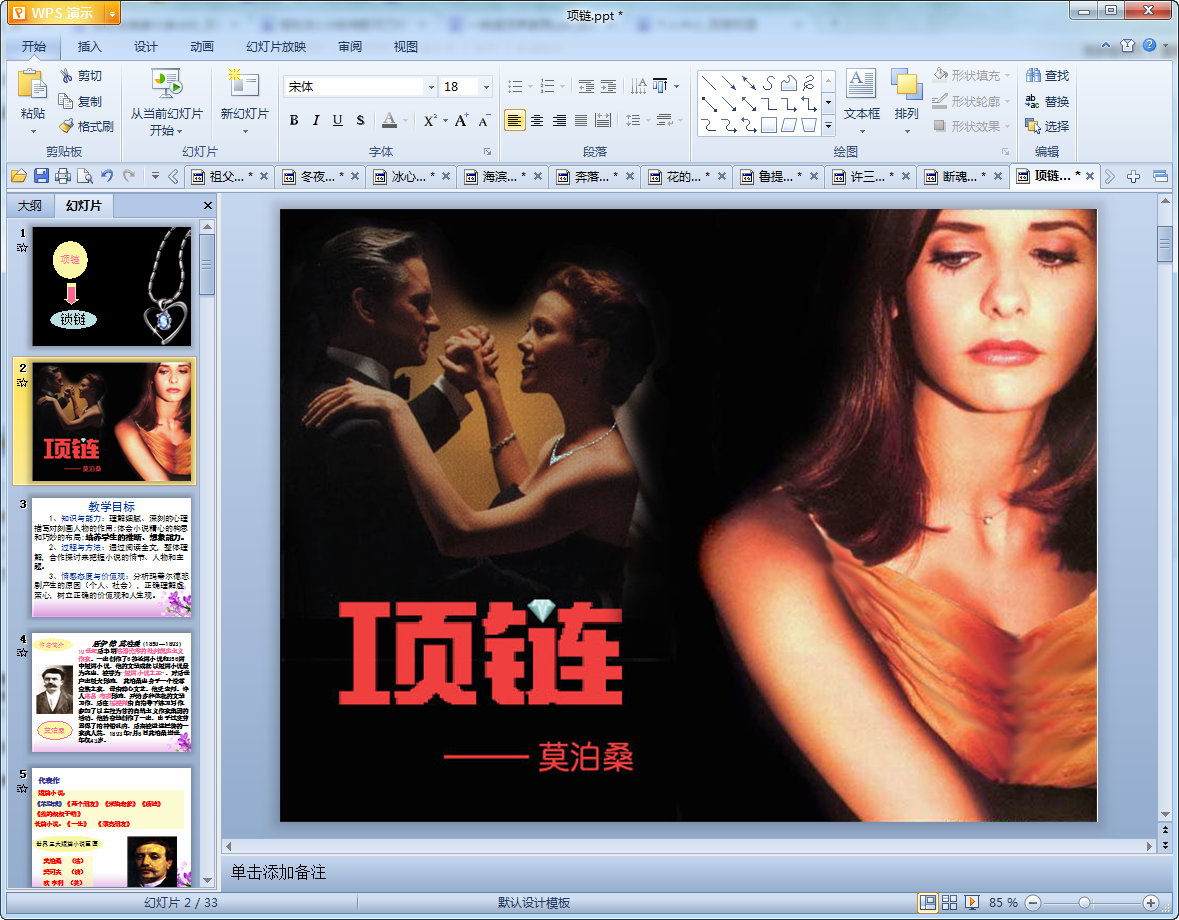Click the Find (查找) binoculars icon

point(1033,75)
